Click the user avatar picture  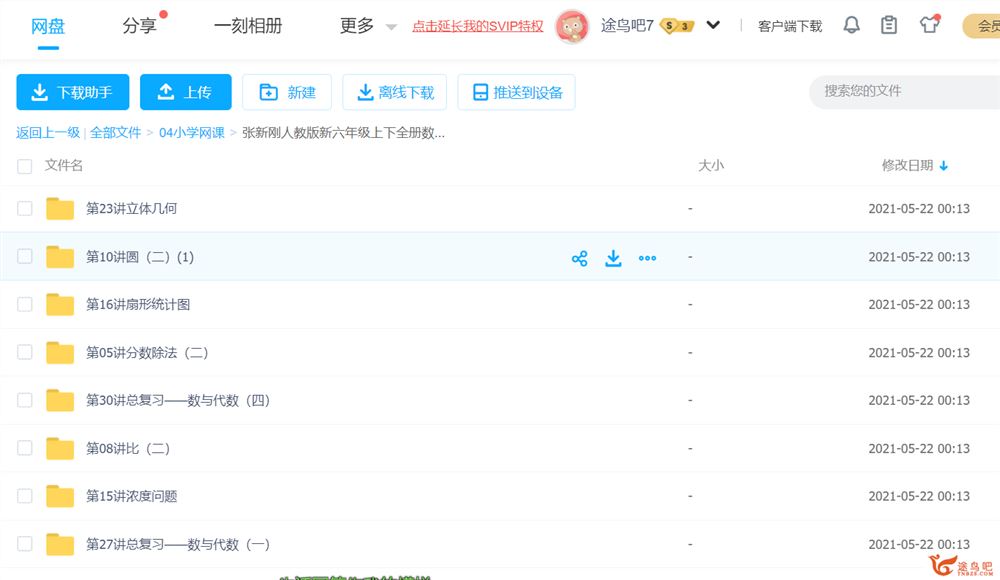pyautogui.click(x=572, y=26)
